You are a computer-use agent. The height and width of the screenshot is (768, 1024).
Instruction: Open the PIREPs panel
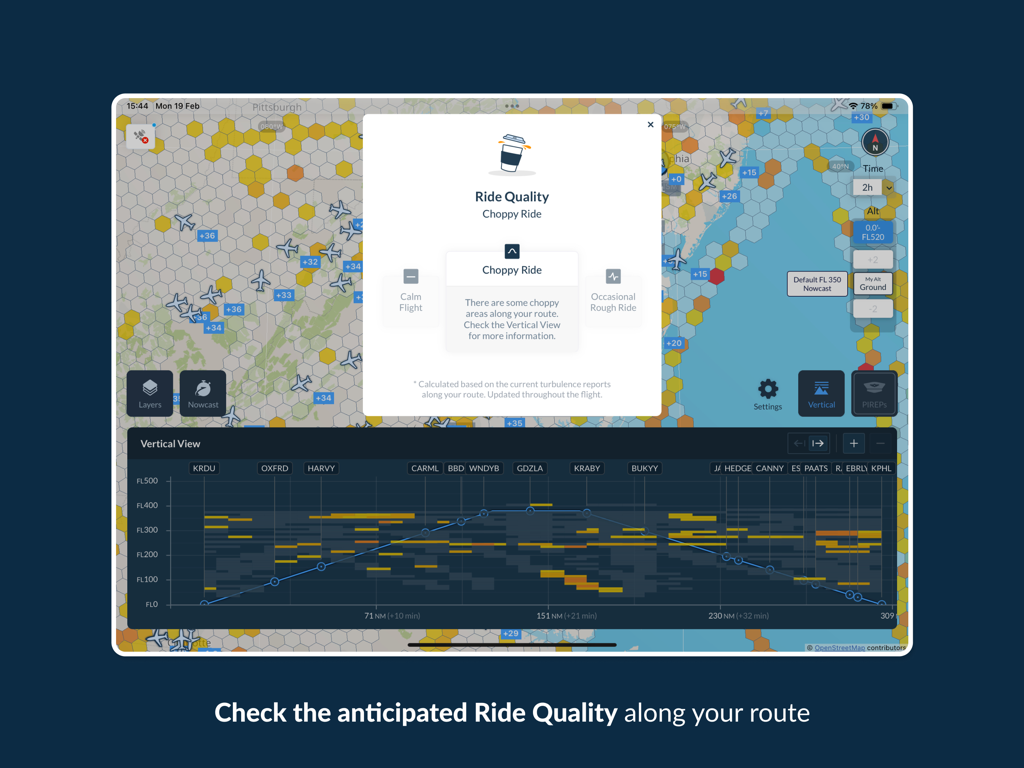point(874,393)
